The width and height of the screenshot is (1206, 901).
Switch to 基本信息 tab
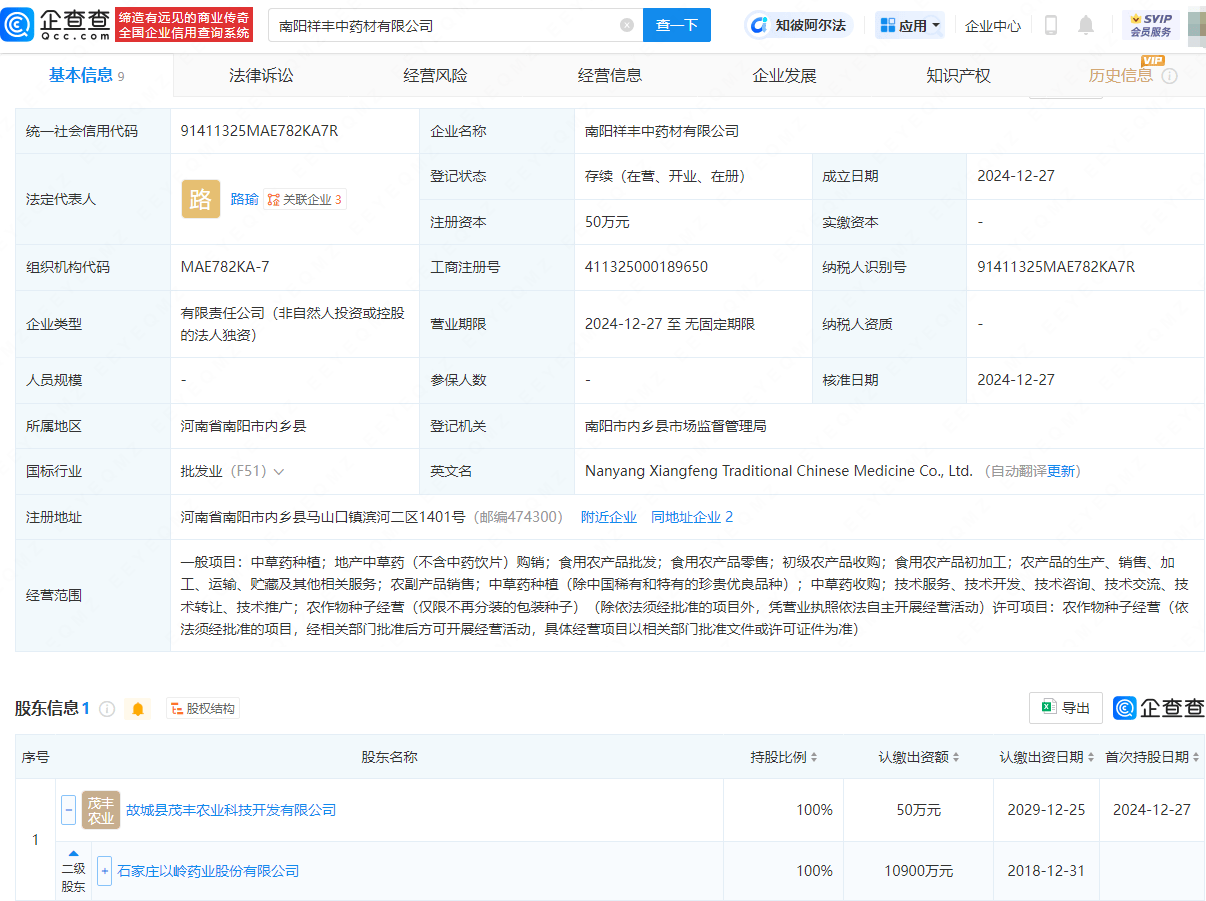[x=87, y=75]
